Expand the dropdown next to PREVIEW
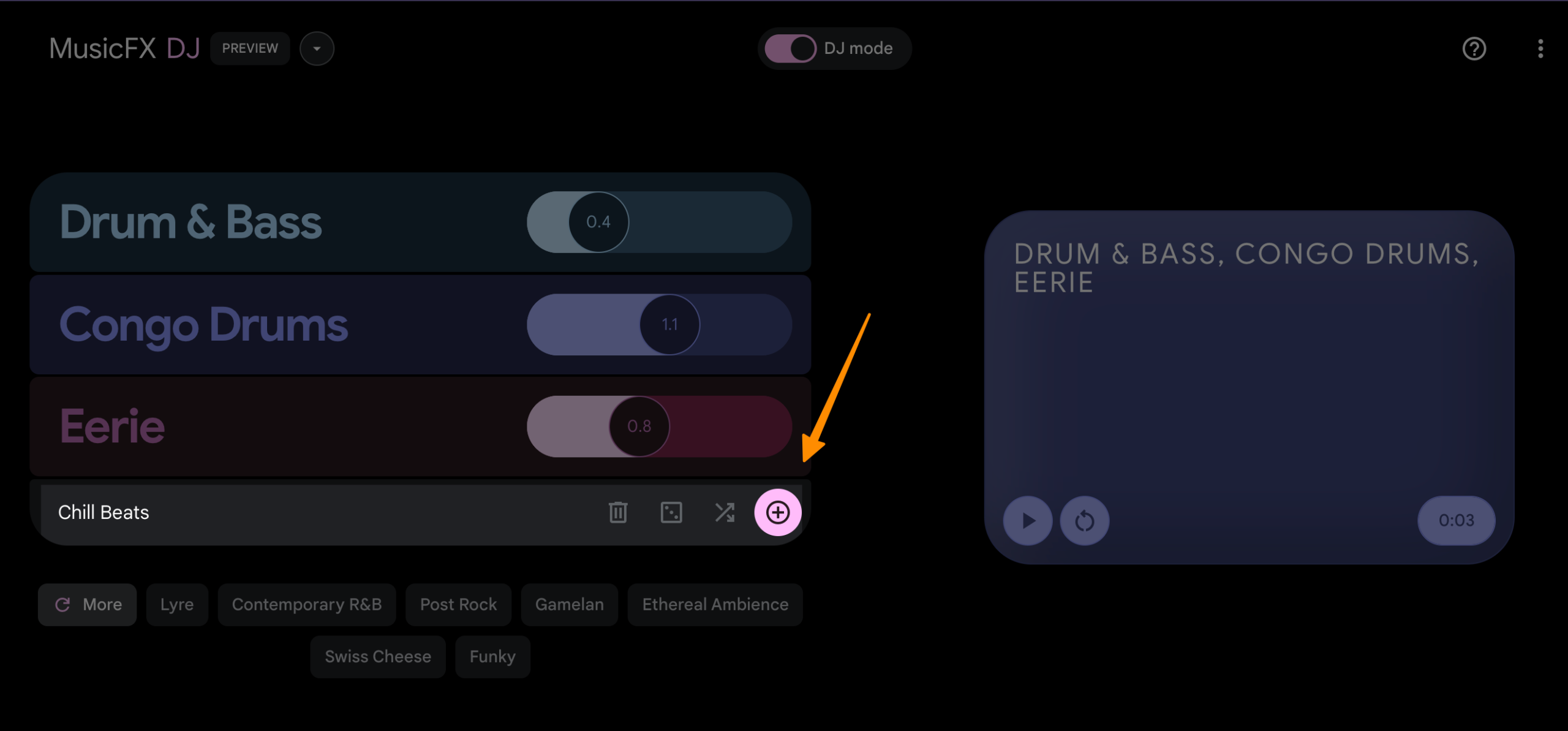Screen dimensions: 1568x731 coord(317,48)
